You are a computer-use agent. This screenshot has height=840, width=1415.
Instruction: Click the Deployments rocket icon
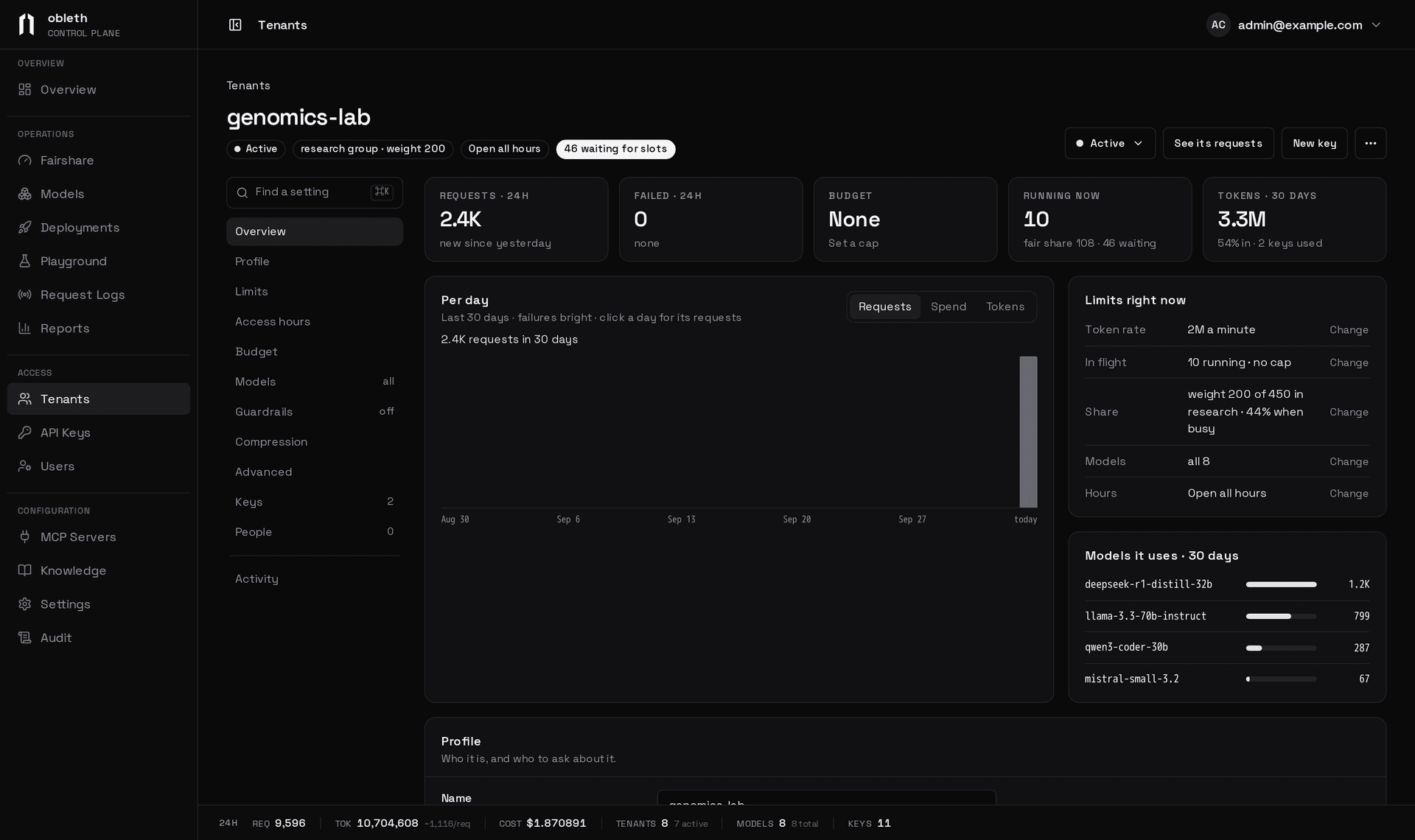25,228
